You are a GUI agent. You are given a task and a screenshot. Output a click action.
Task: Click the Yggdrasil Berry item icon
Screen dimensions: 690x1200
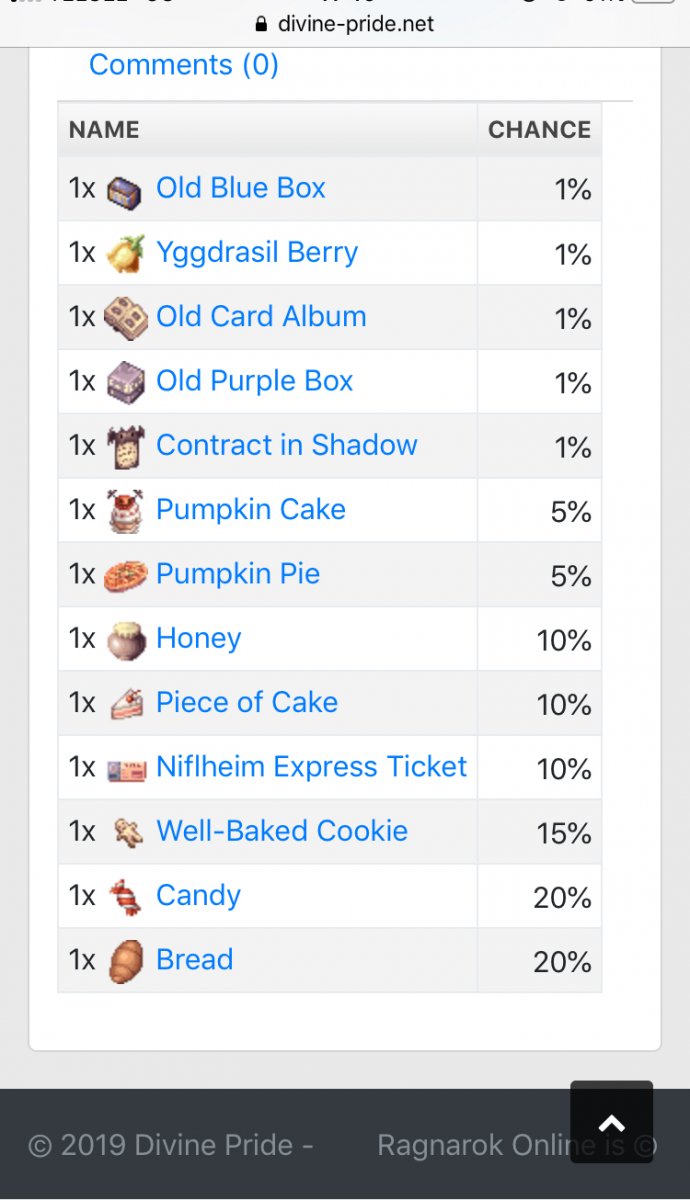(x=126, y=254)
